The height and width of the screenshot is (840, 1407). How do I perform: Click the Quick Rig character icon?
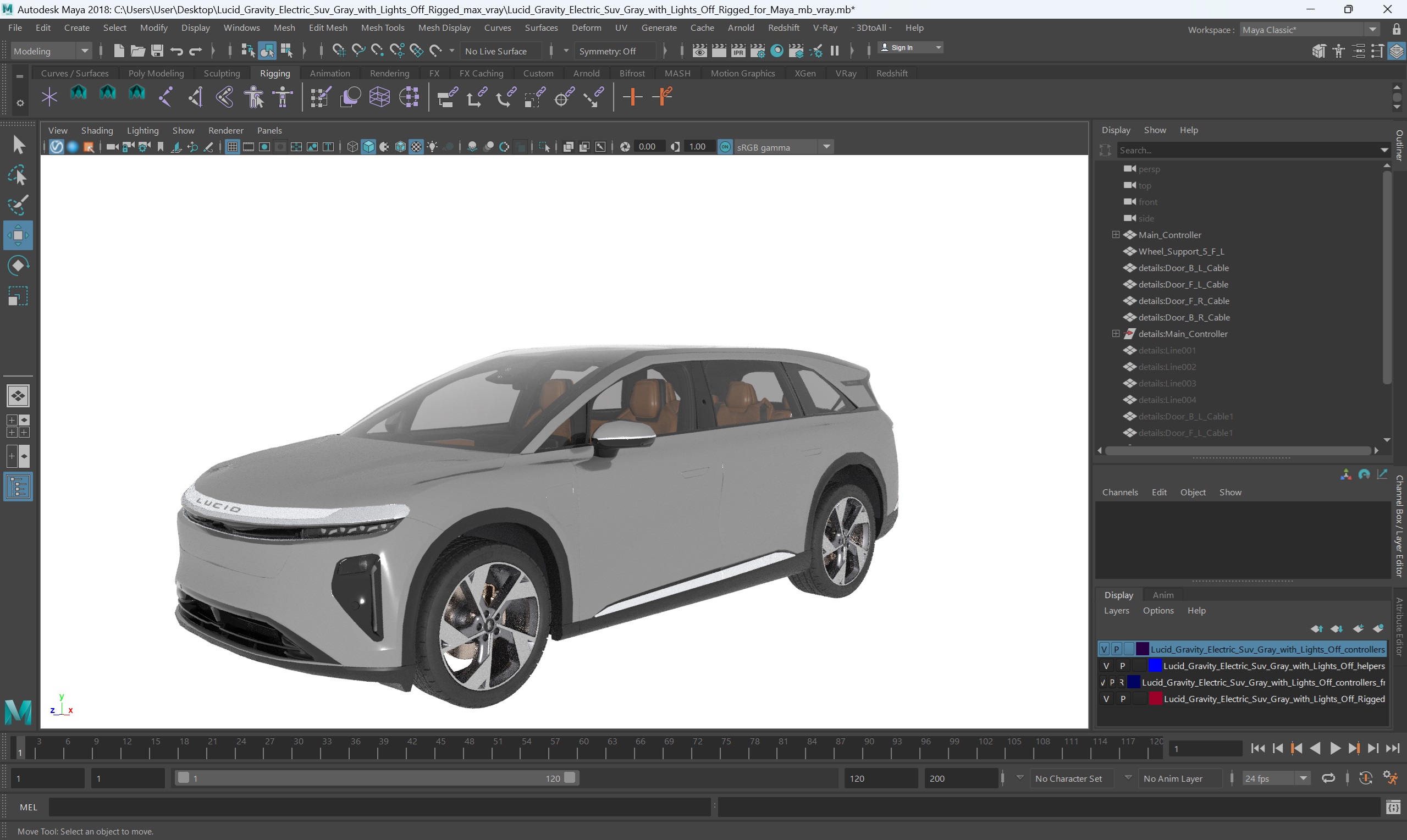tap(254, 97)
